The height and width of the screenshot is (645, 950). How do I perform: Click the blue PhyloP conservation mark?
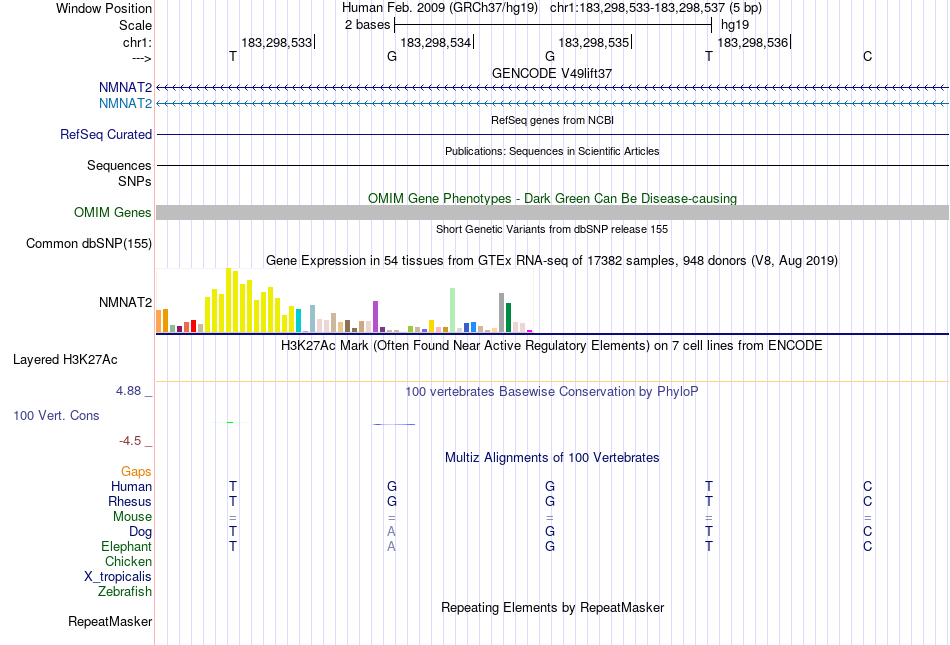pyautogui.click(x=394, y=424)
